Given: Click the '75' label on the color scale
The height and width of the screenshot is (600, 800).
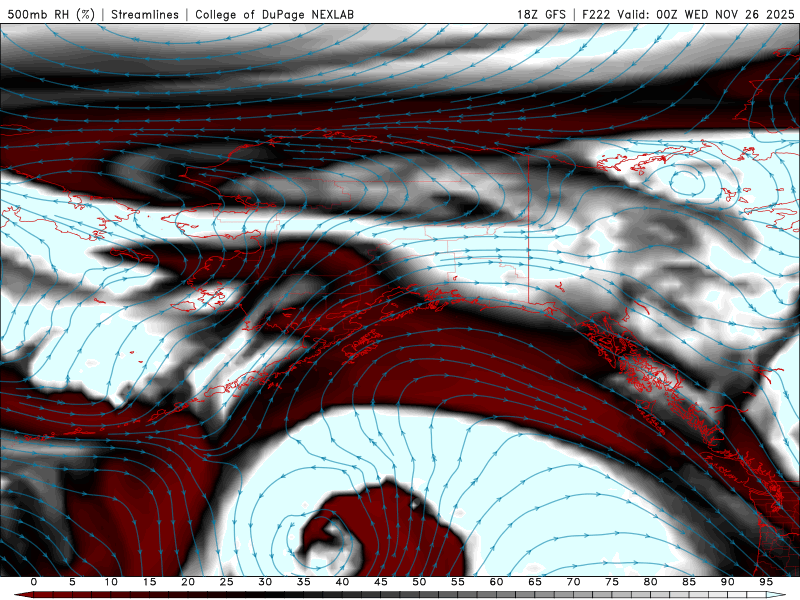Looking at the screenshot, I should tap(612, 582).
